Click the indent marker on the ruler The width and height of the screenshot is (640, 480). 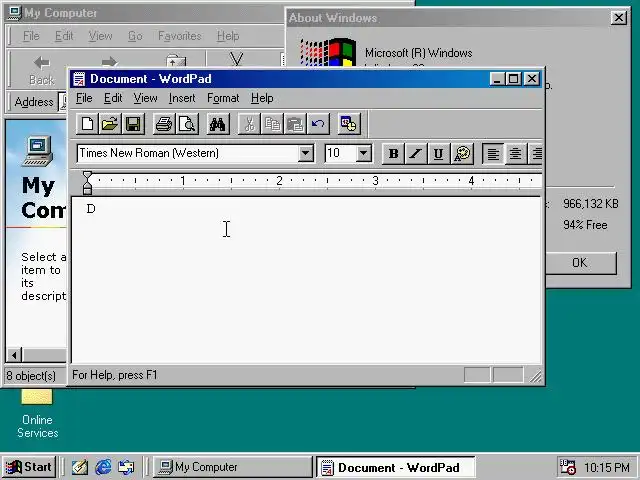[87, 182]
